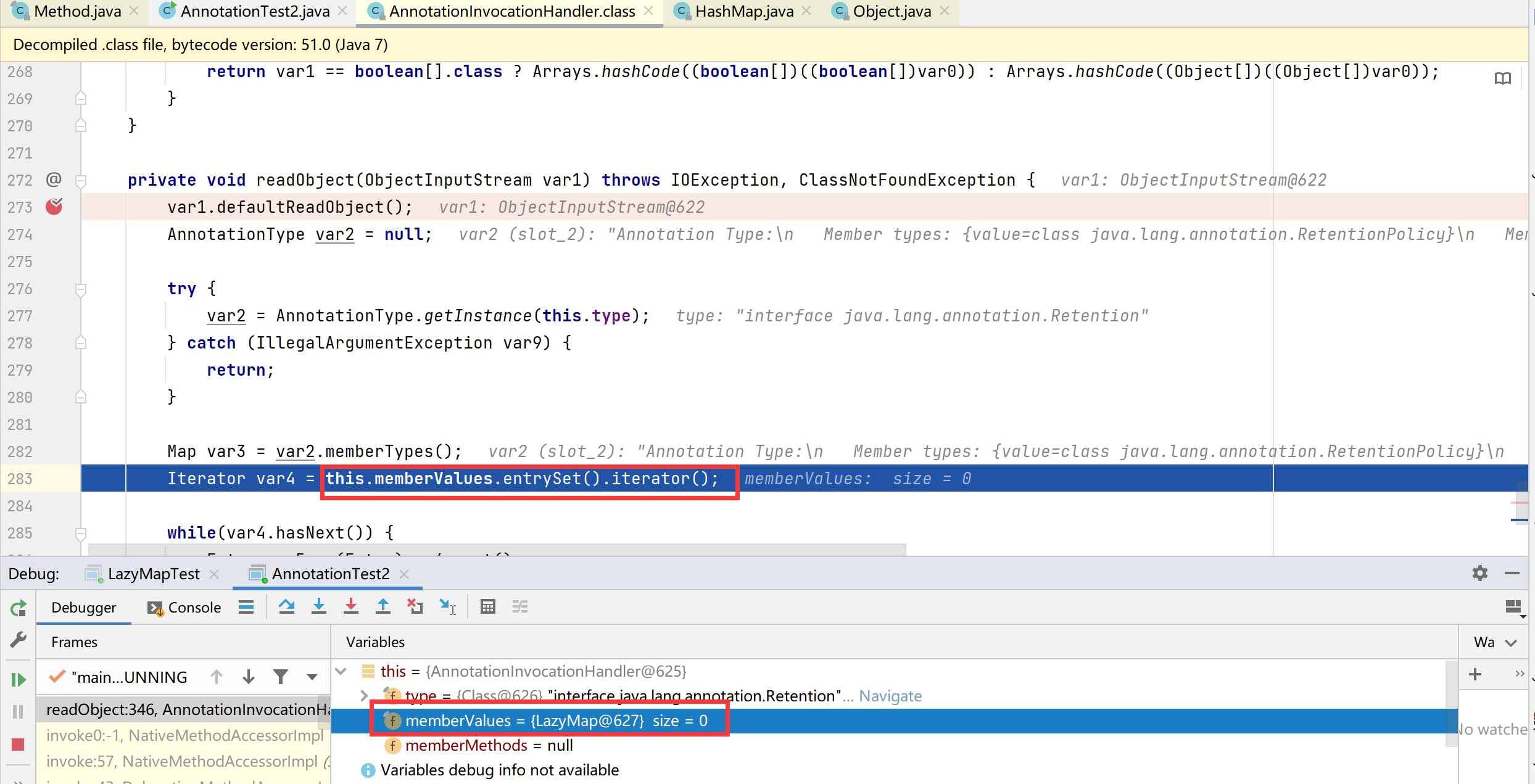Image resolution: width=1535 pixels, height=784 pixels.
Task: Collapse readObject method fold at line 272
Action: click(80, 181)
